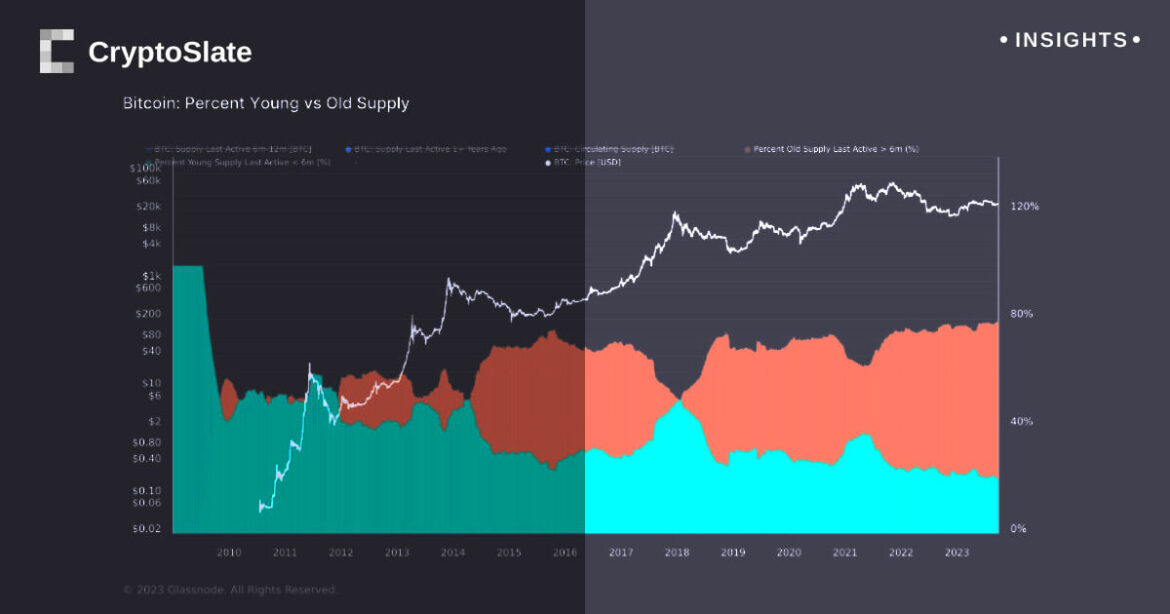Click the blue dot beside Circulating Supply

(547, 149)
